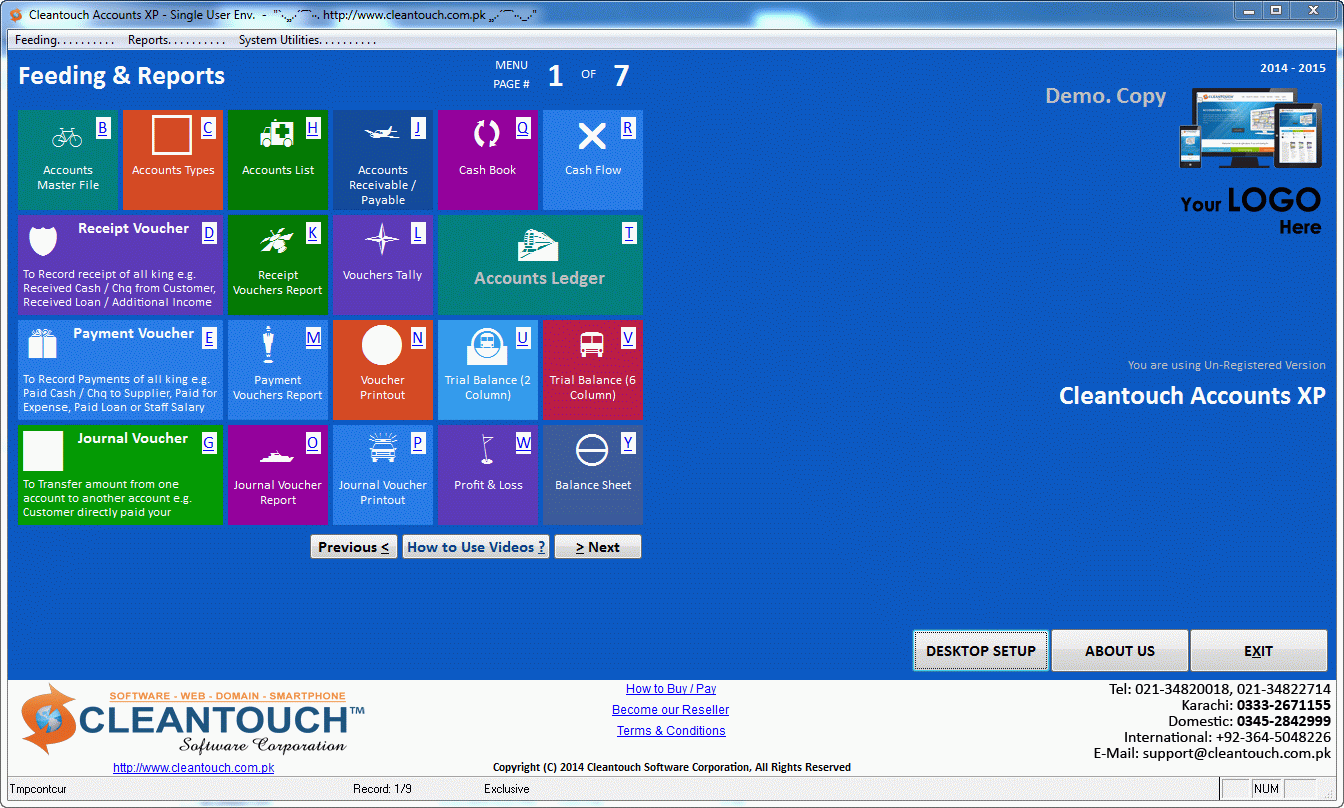Open Trial Balance (6 Column) bus tile
The image size is (1344, 808).
593,370
